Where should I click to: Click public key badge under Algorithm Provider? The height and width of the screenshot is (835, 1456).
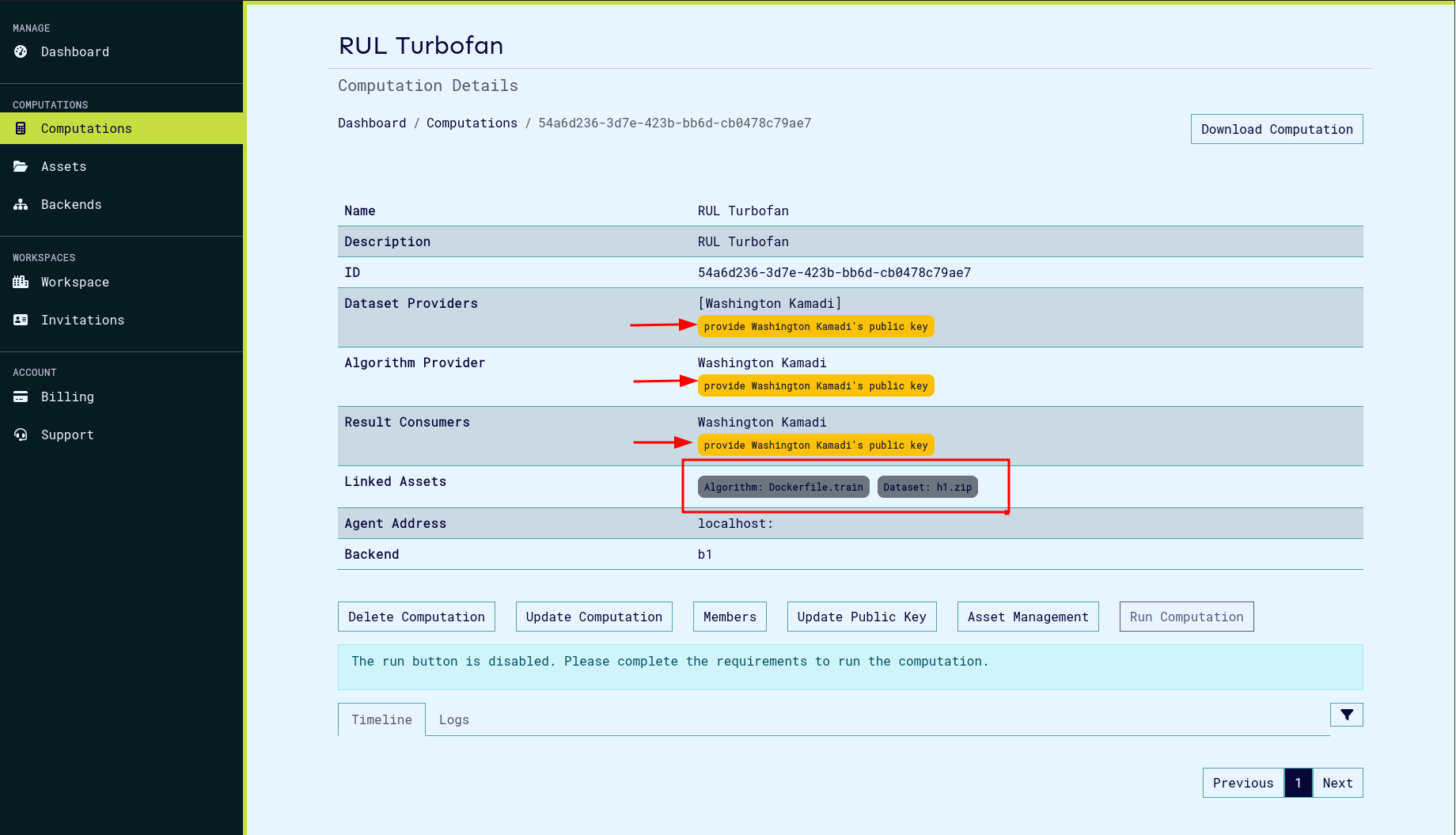816,385
